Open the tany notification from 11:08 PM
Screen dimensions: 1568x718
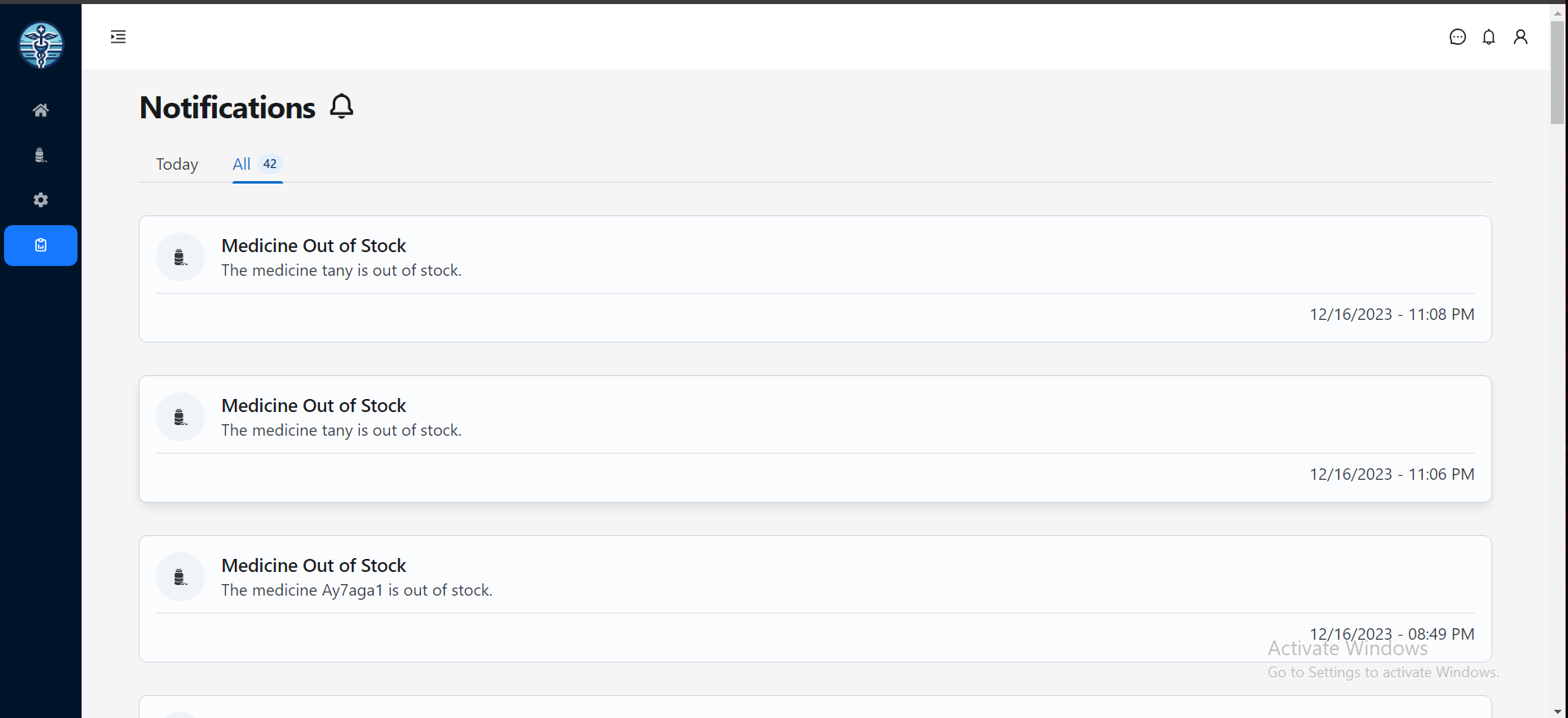tap(815, 279)
